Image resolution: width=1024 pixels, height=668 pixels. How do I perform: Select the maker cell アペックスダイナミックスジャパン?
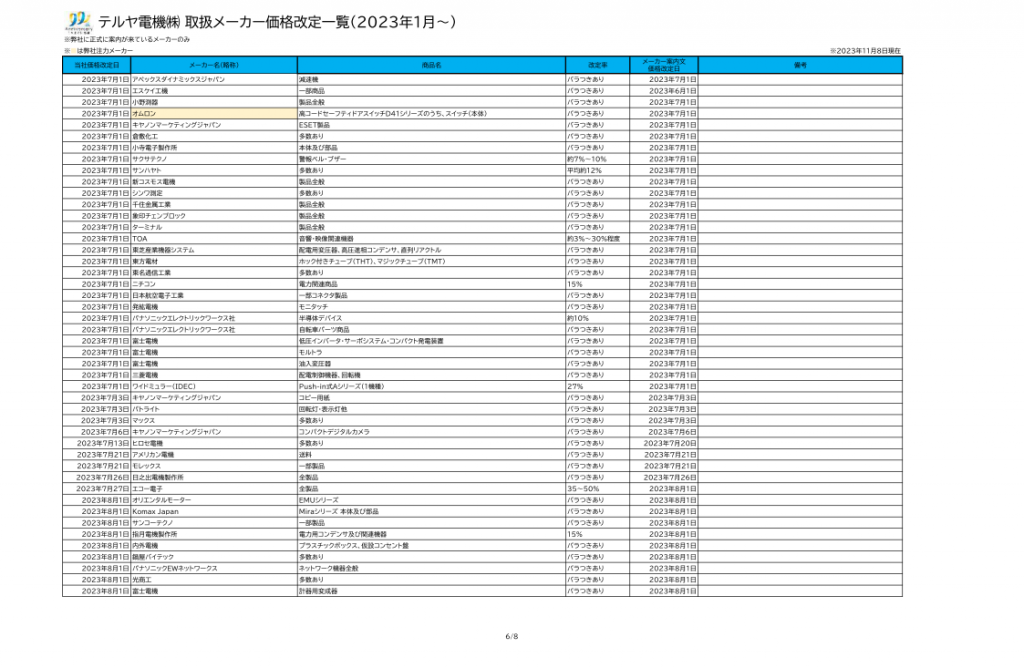[214, 80]
